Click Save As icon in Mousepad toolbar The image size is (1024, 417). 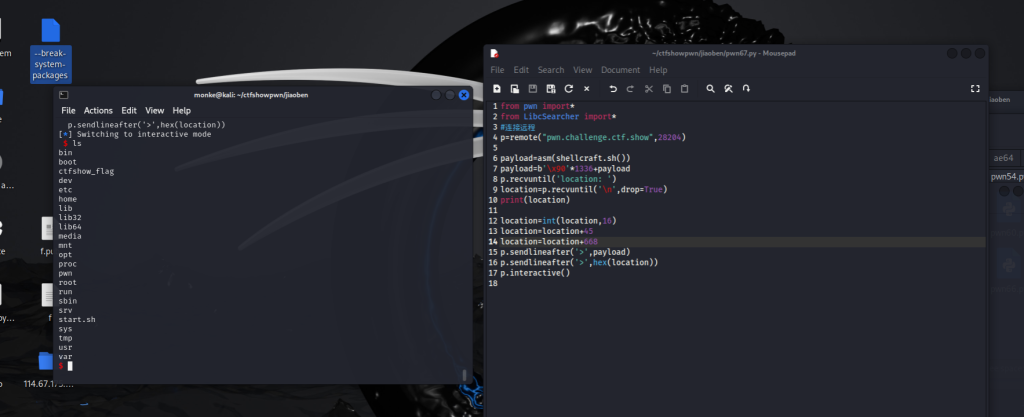click(x=551, y=89)
